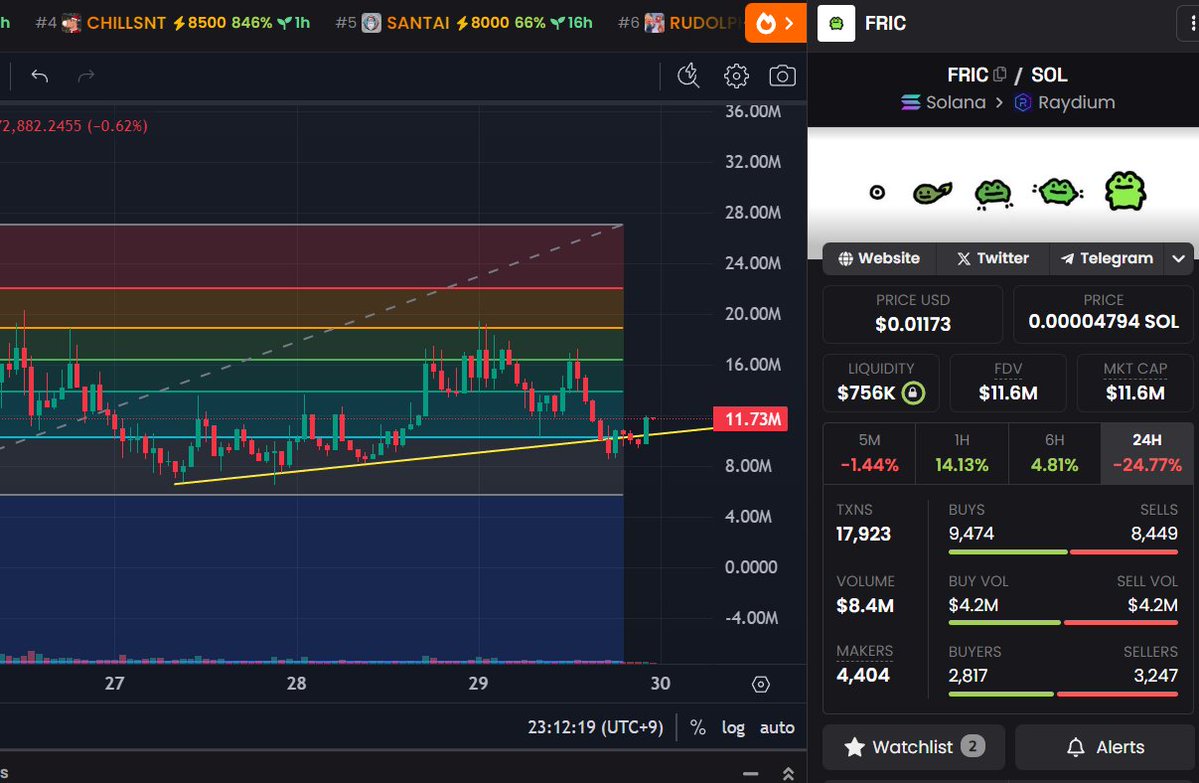Viewport: 1199px width, 783px height.
Task: Copy the FRIC token address
Action: coord(999,74)
